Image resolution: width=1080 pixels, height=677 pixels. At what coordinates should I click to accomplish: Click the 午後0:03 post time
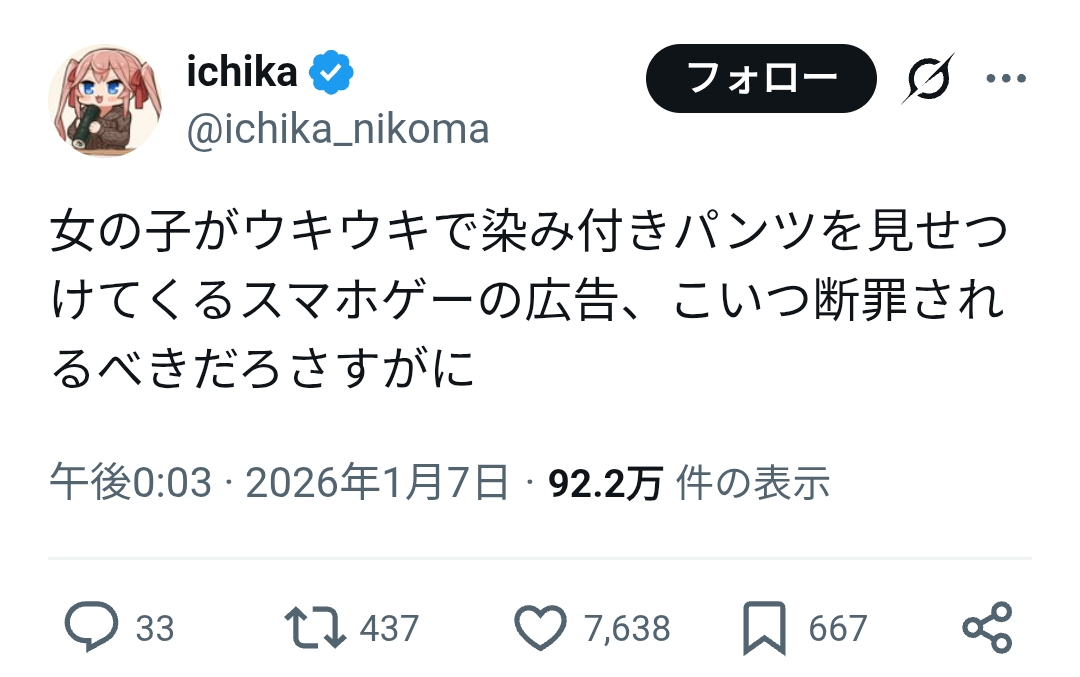[131, 484]
